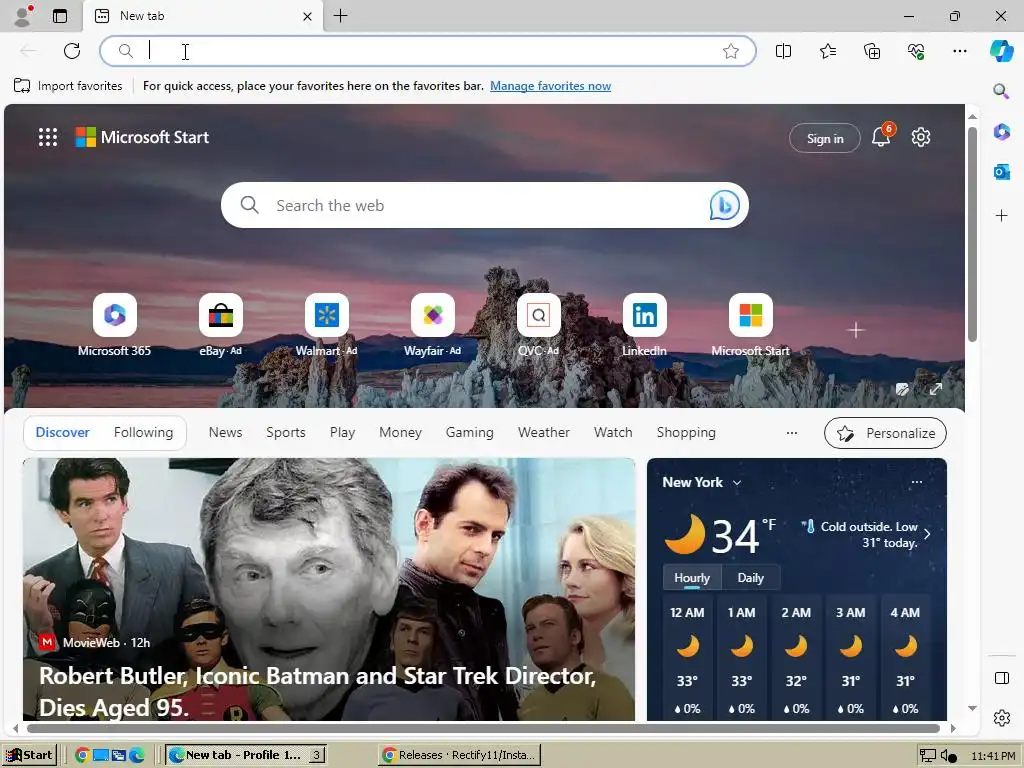Open the Collections icon
Screen dimensions: 1024x768
click(872, 51)
